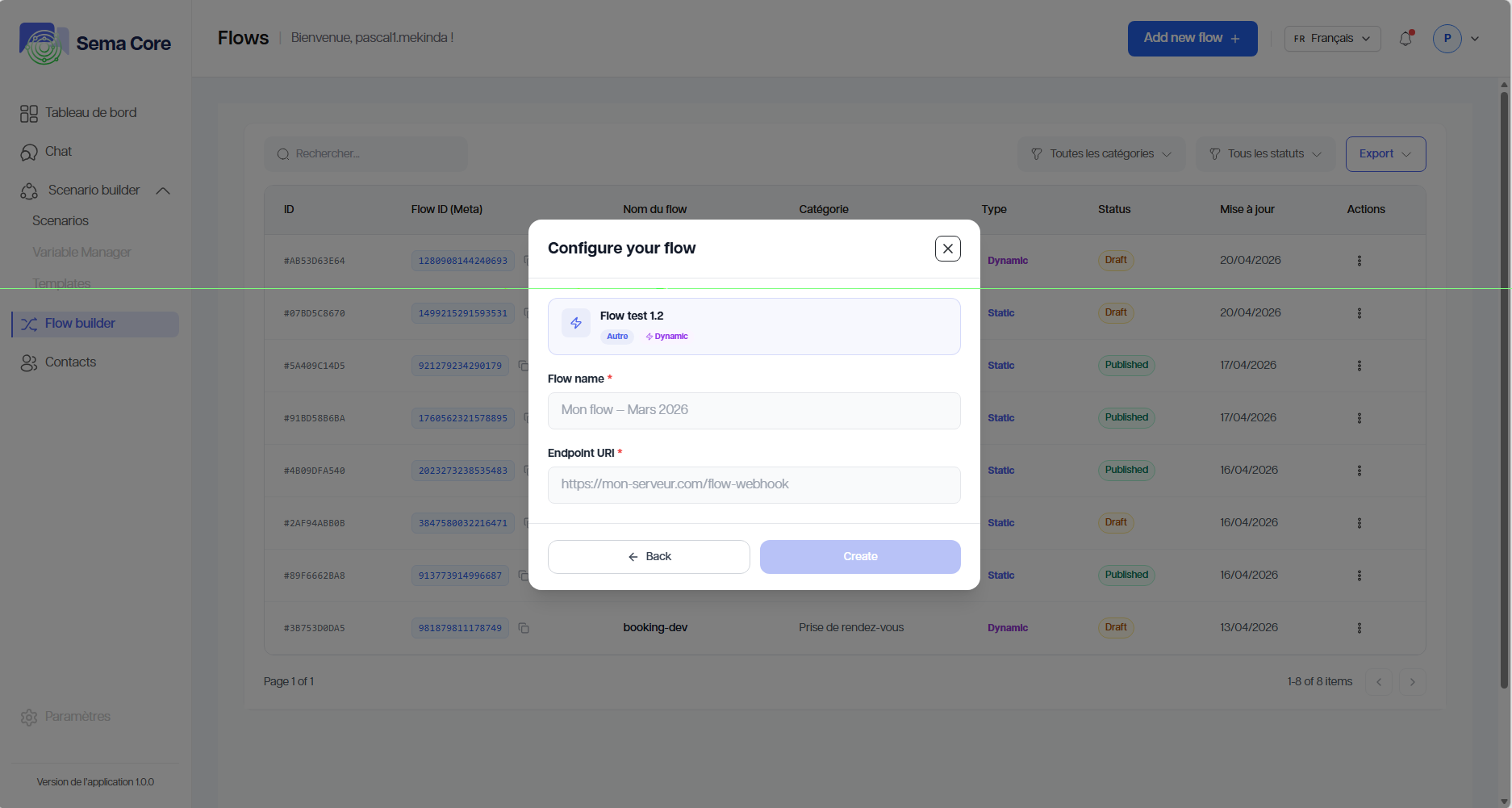Close the Configure your flow dialog
Image resolution: width=1512 pixels, height=808 pixels.
(947, 249)
